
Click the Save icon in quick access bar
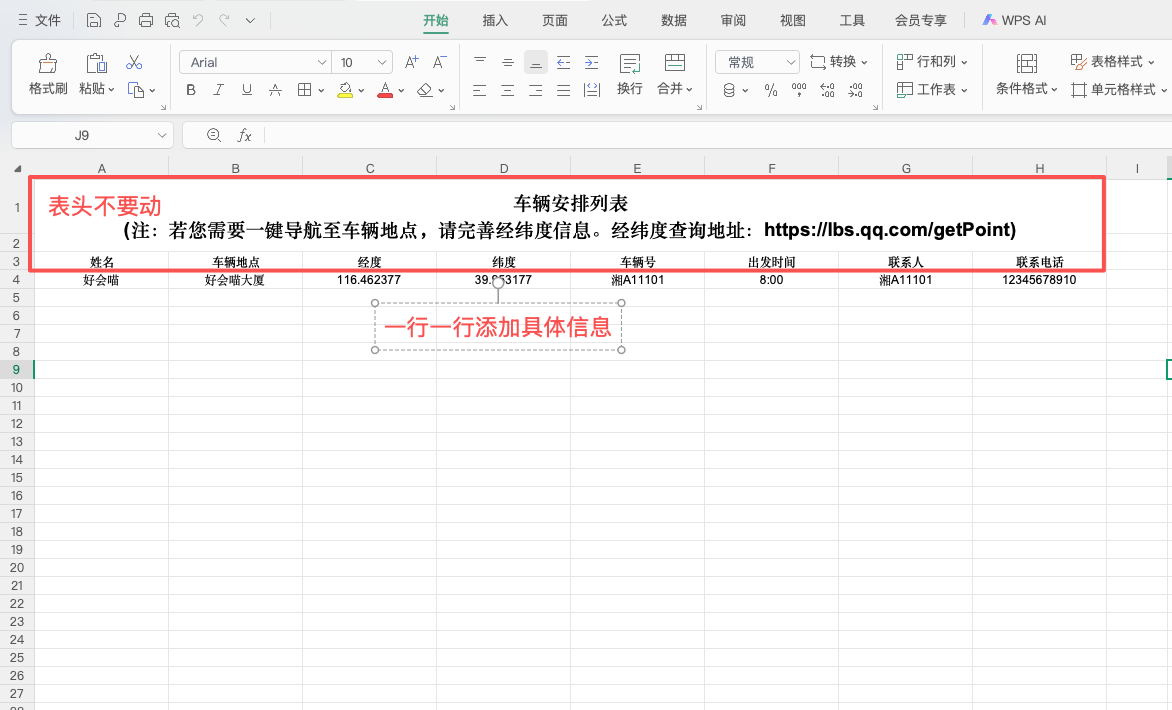[93, 20]
